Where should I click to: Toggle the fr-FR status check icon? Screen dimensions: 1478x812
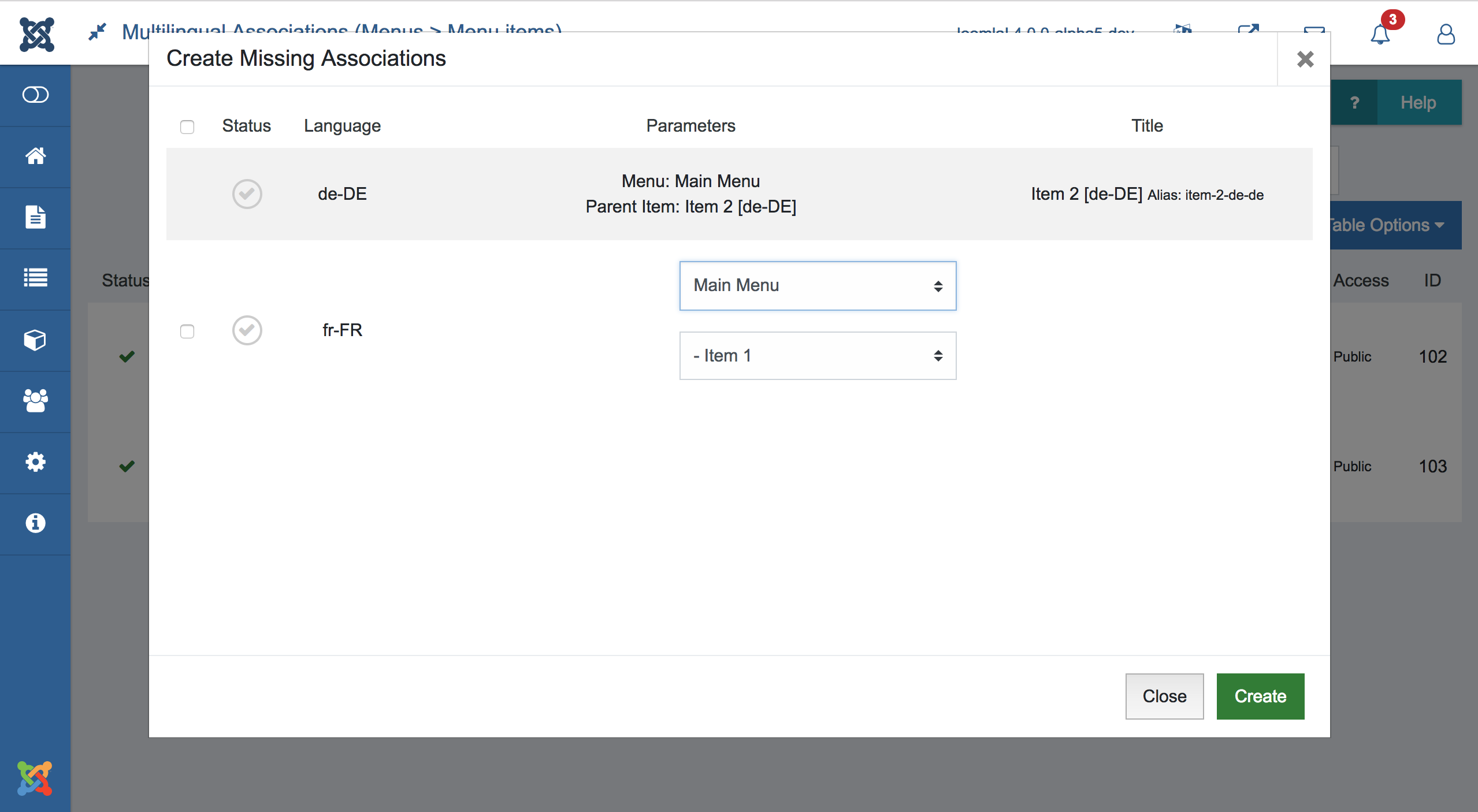point(247,330)
